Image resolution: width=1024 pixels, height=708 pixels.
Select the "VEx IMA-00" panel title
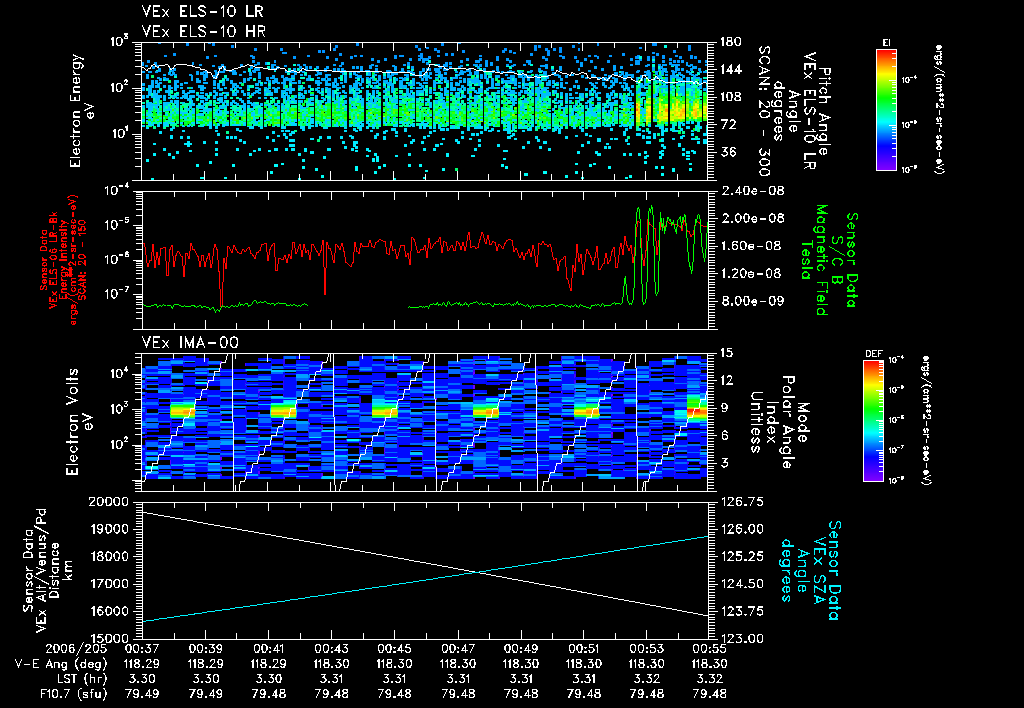point(190,342)
